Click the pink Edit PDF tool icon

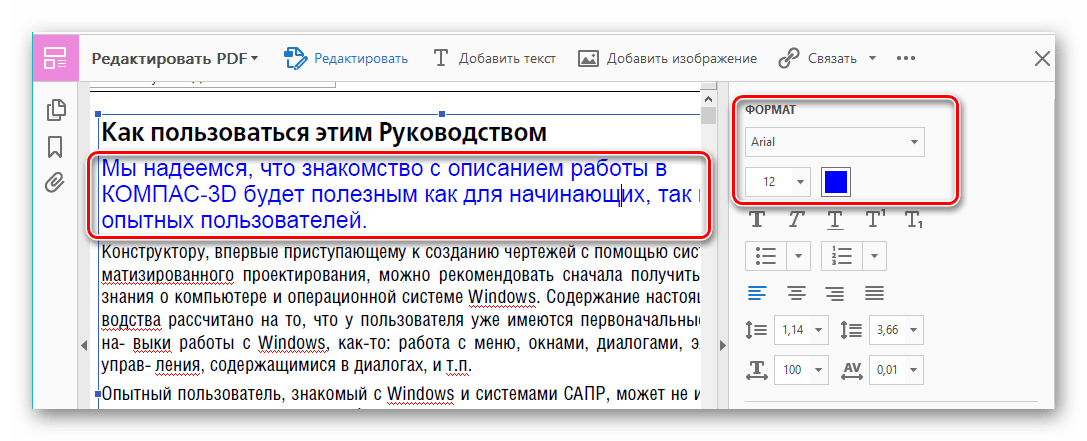(54, 58)
